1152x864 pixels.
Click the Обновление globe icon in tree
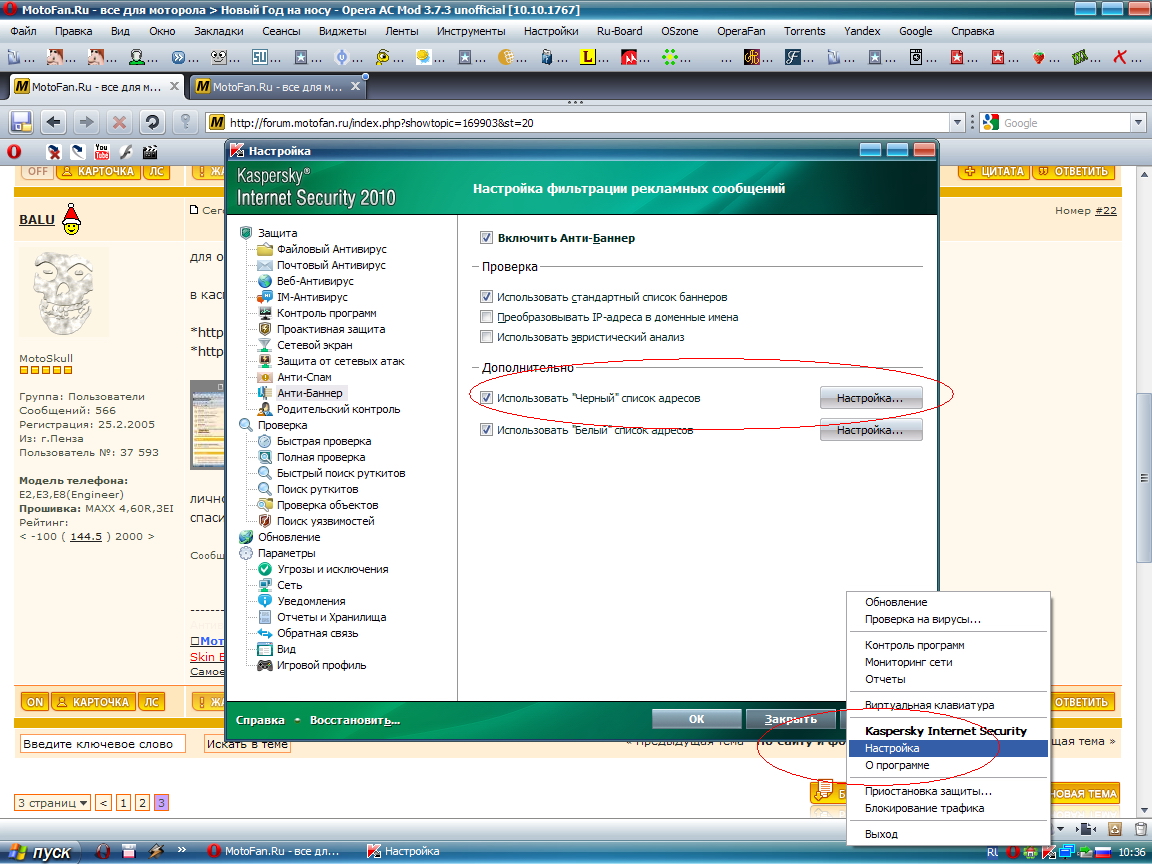point(246,537)
